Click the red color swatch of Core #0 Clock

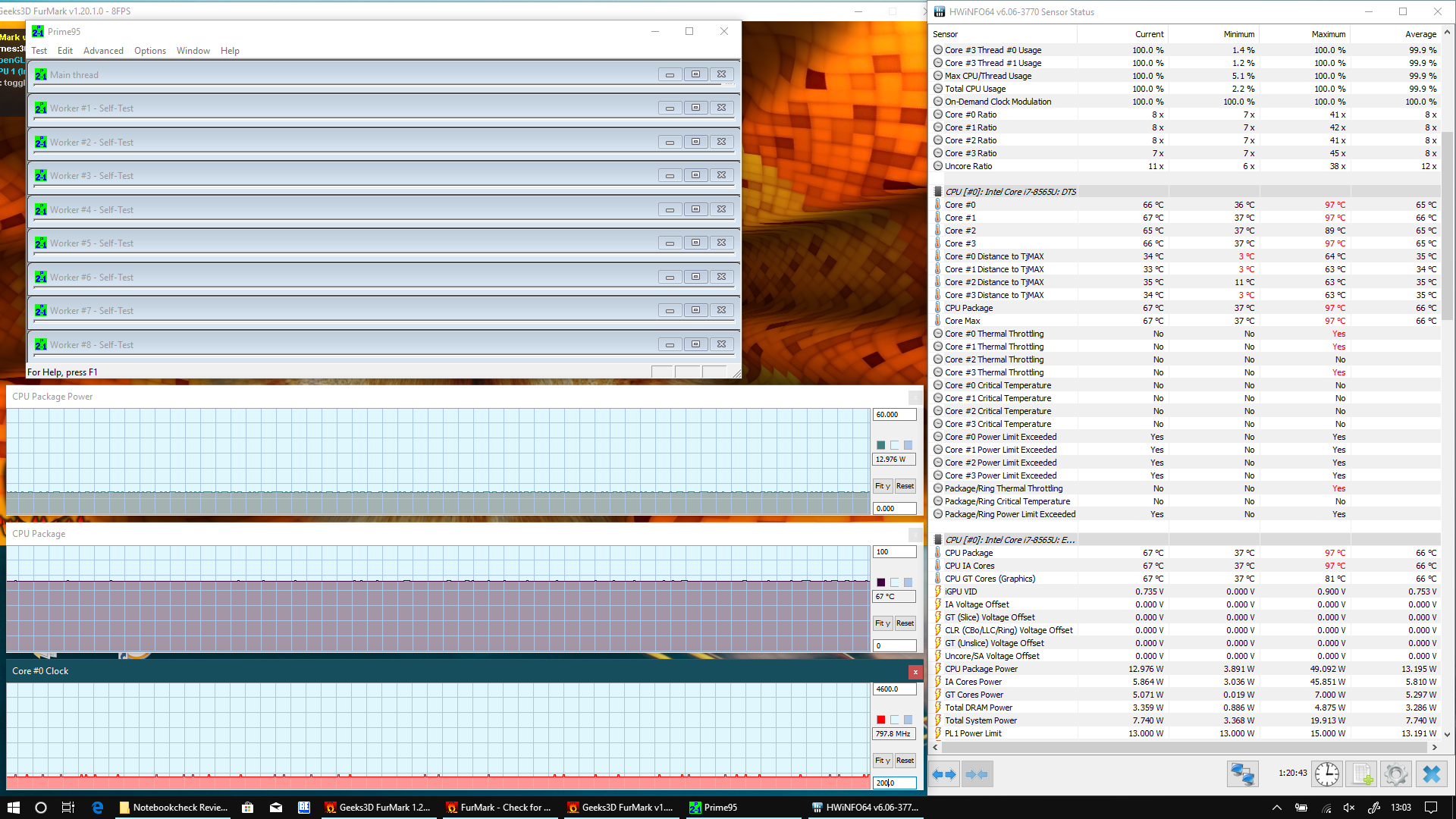(x=880, y=720)
